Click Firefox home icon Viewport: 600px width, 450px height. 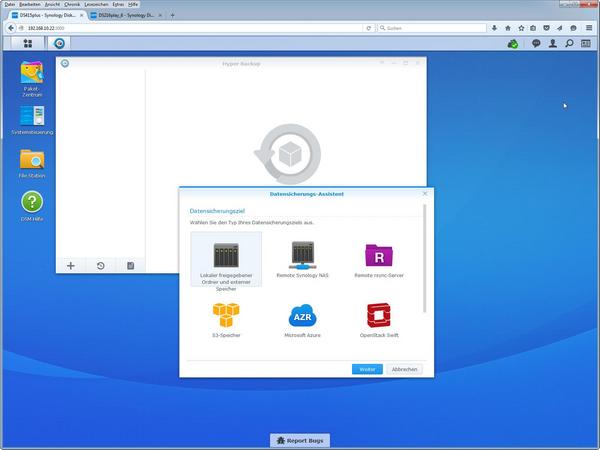(508, 28)
